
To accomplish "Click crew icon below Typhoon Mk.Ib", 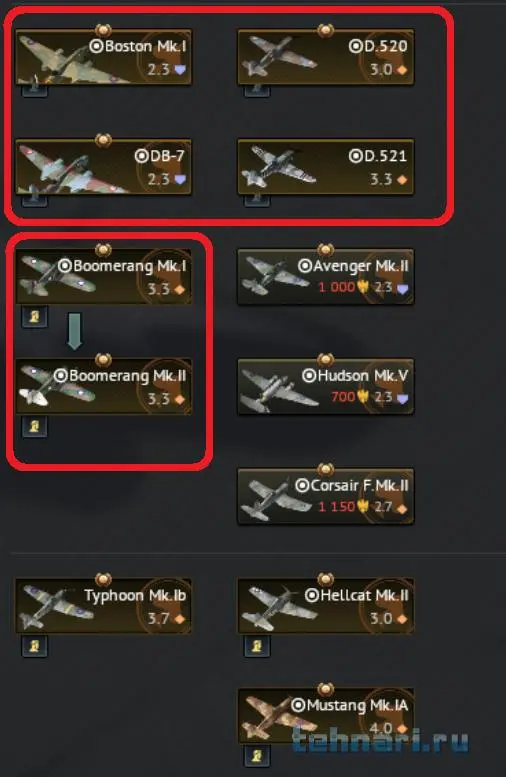I will [35, 646].
